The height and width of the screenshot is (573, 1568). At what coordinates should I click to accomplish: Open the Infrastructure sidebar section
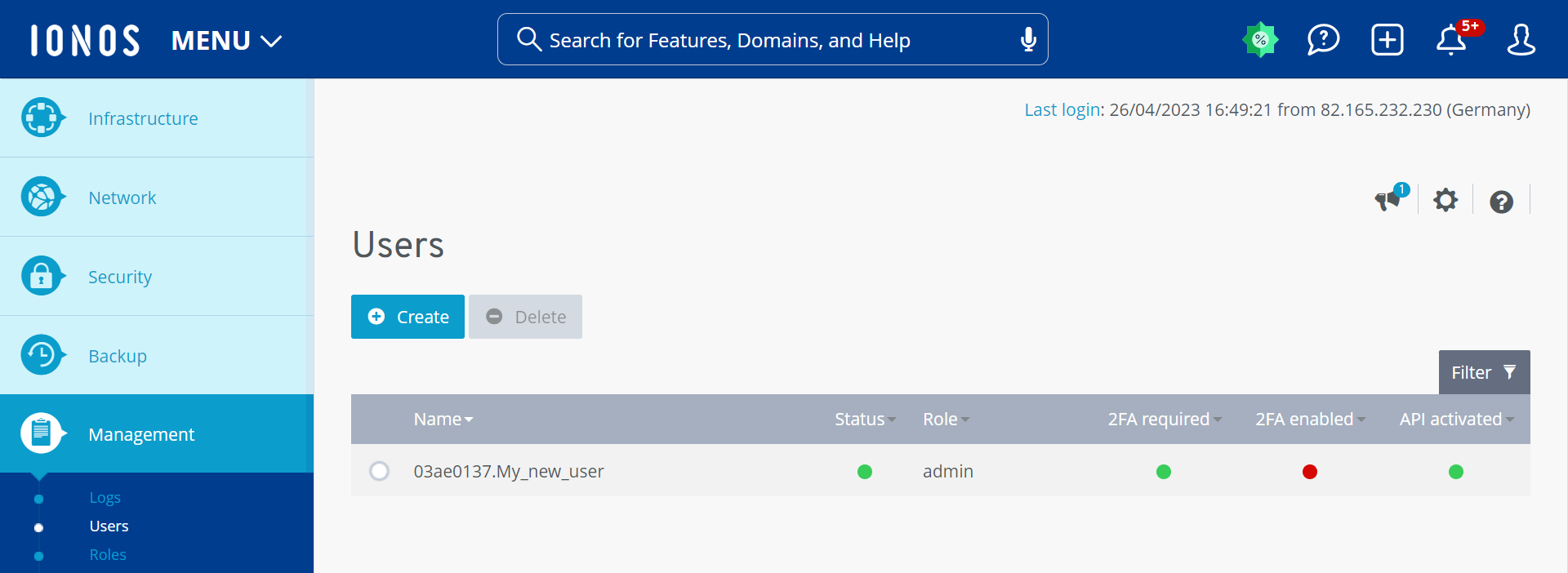[143, 118]
